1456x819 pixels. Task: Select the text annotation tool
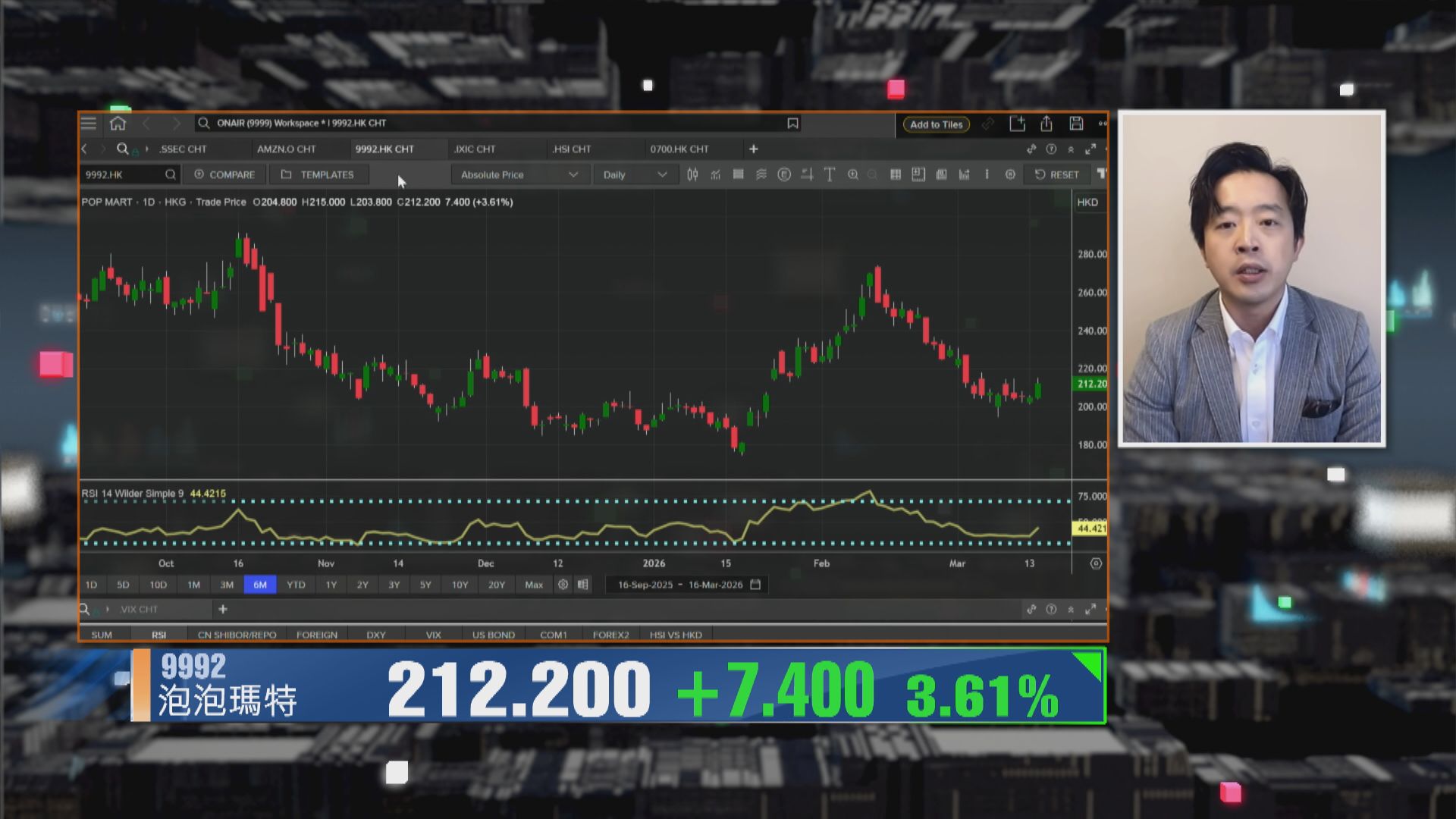pyautogui.click(x=830, y=174)
